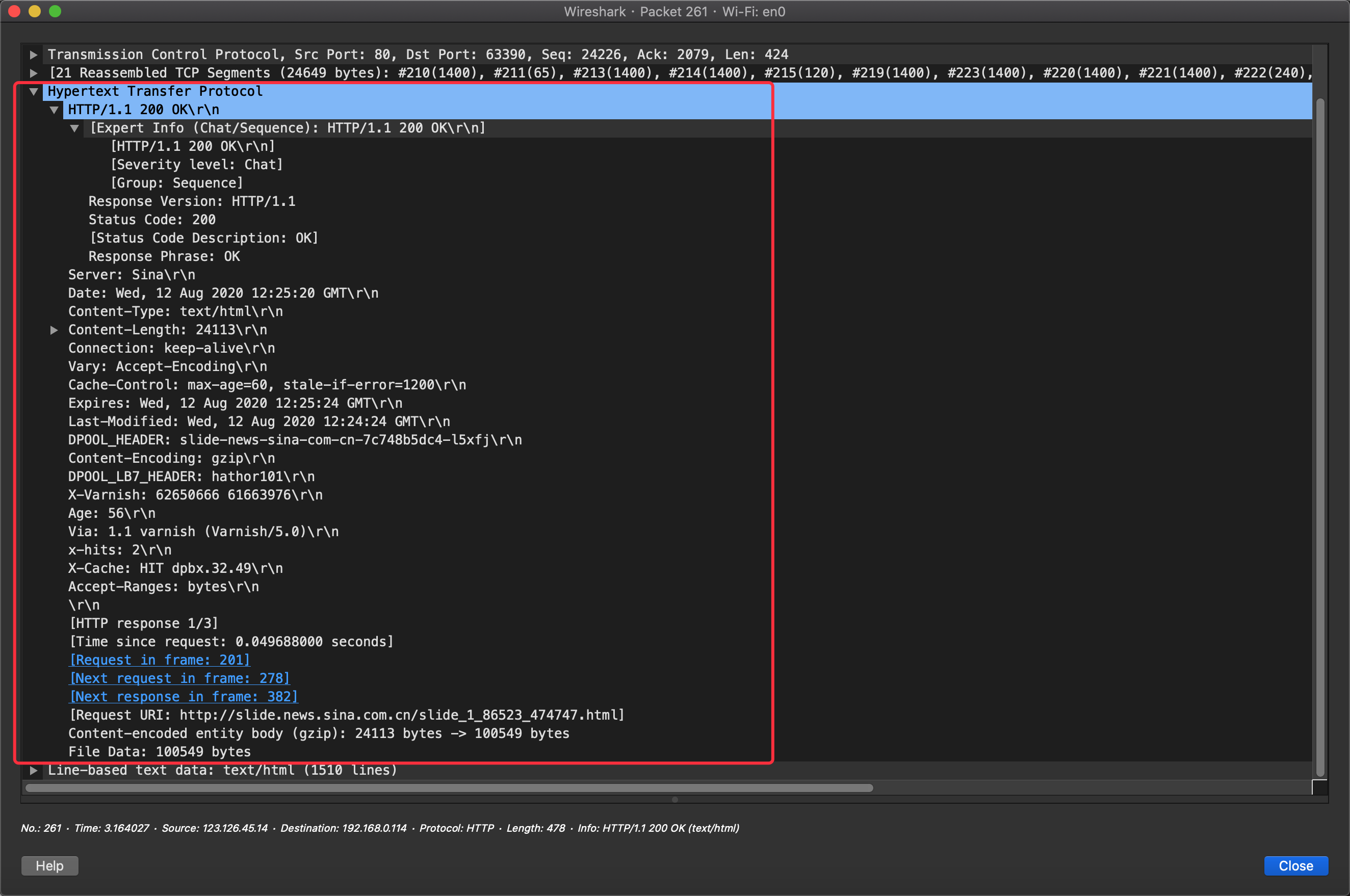The width and height of the screenshot is (1350, 896).
Task: Click the Help button
Action: pyautogui.click(x=50, y=865)
